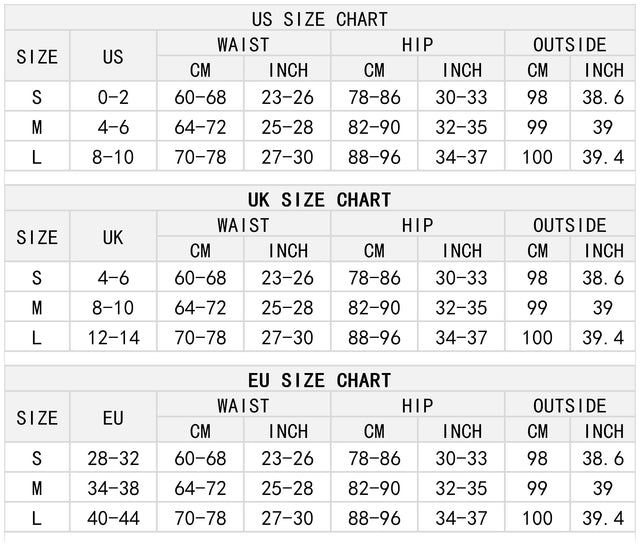640x545 pixels.
Task: Click US size 0-2 cell
Action: (x=113, y=97)
